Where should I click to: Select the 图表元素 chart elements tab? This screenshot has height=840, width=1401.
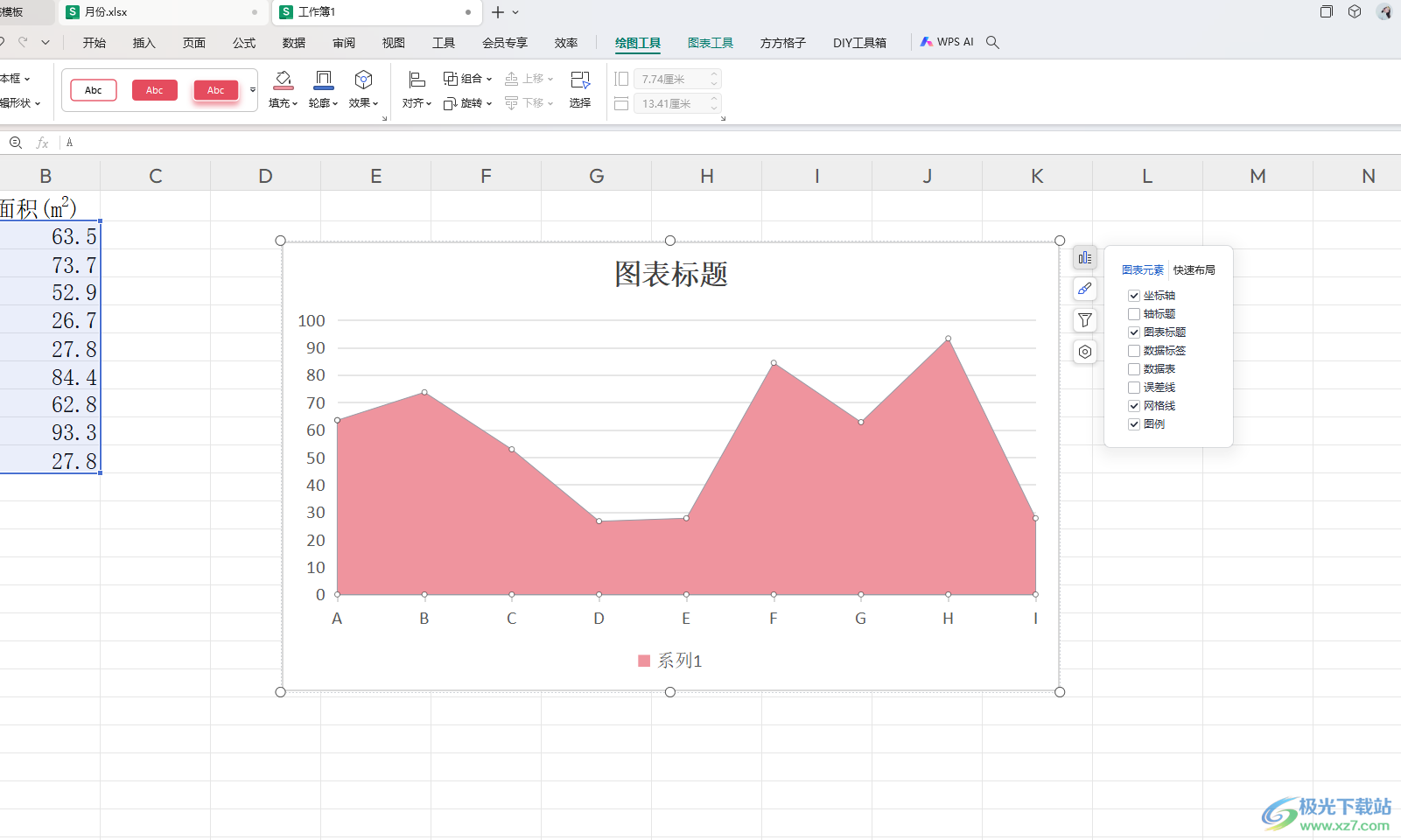click(1143, 270)
